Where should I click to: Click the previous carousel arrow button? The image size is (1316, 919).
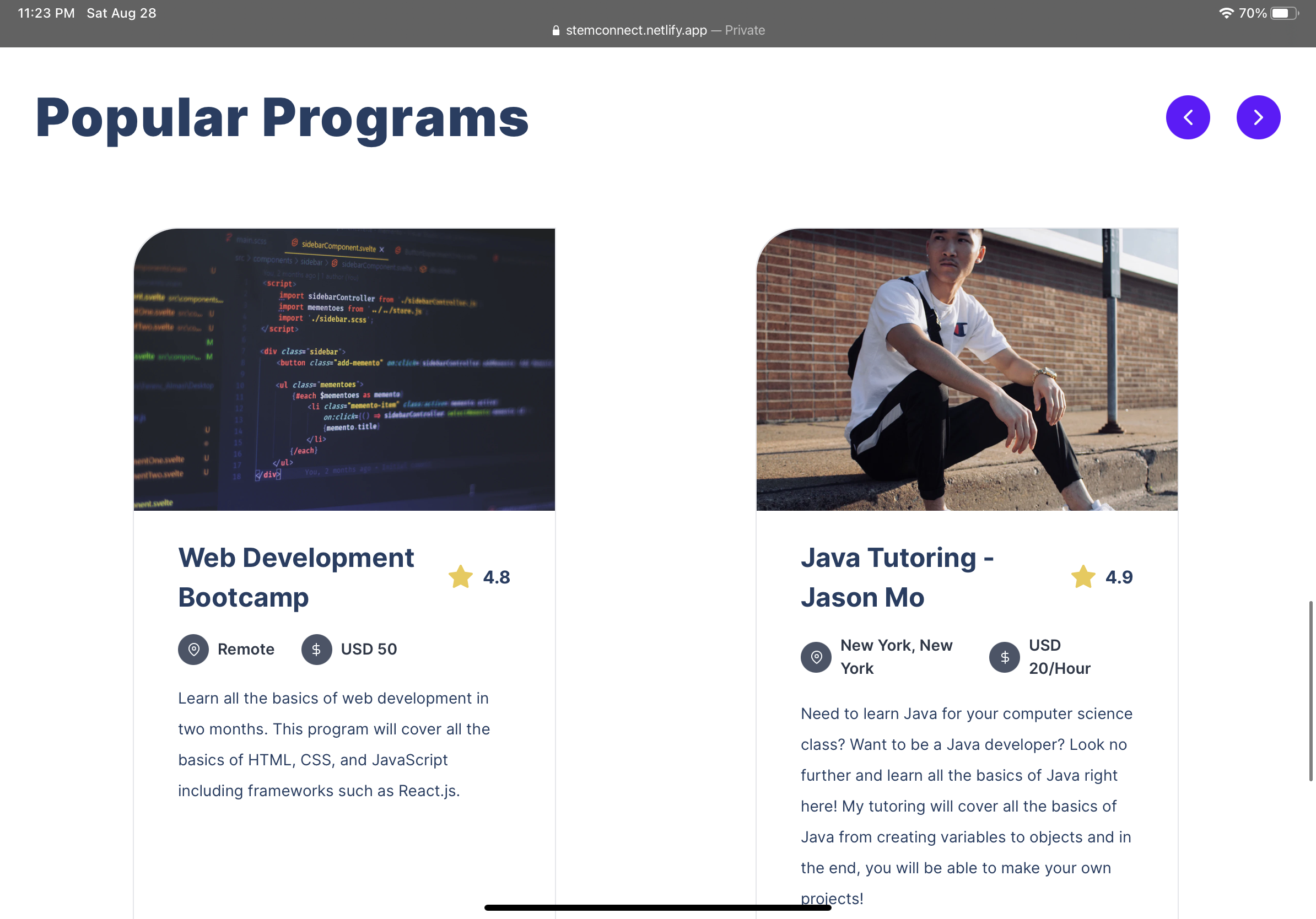(1188, 117)
